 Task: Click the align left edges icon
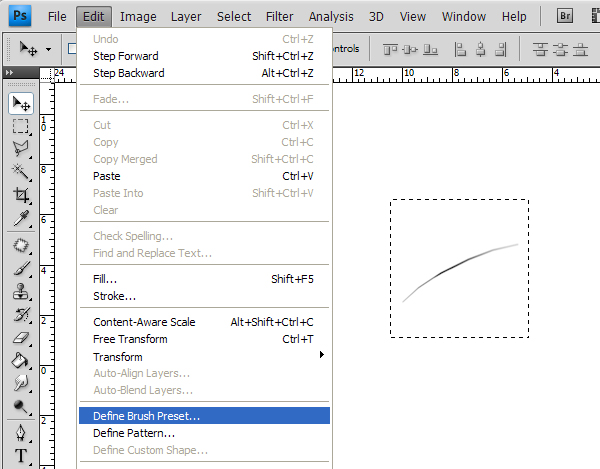coord(463,49)
